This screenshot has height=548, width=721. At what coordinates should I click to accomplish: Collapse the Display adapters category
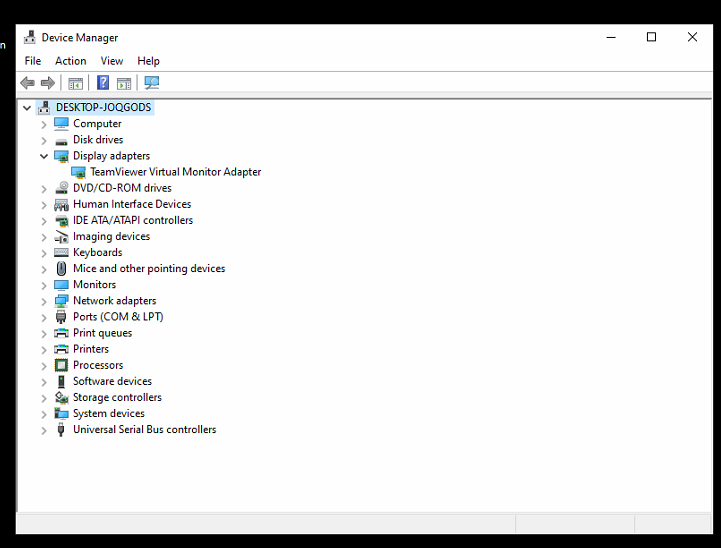coord(44,156)
